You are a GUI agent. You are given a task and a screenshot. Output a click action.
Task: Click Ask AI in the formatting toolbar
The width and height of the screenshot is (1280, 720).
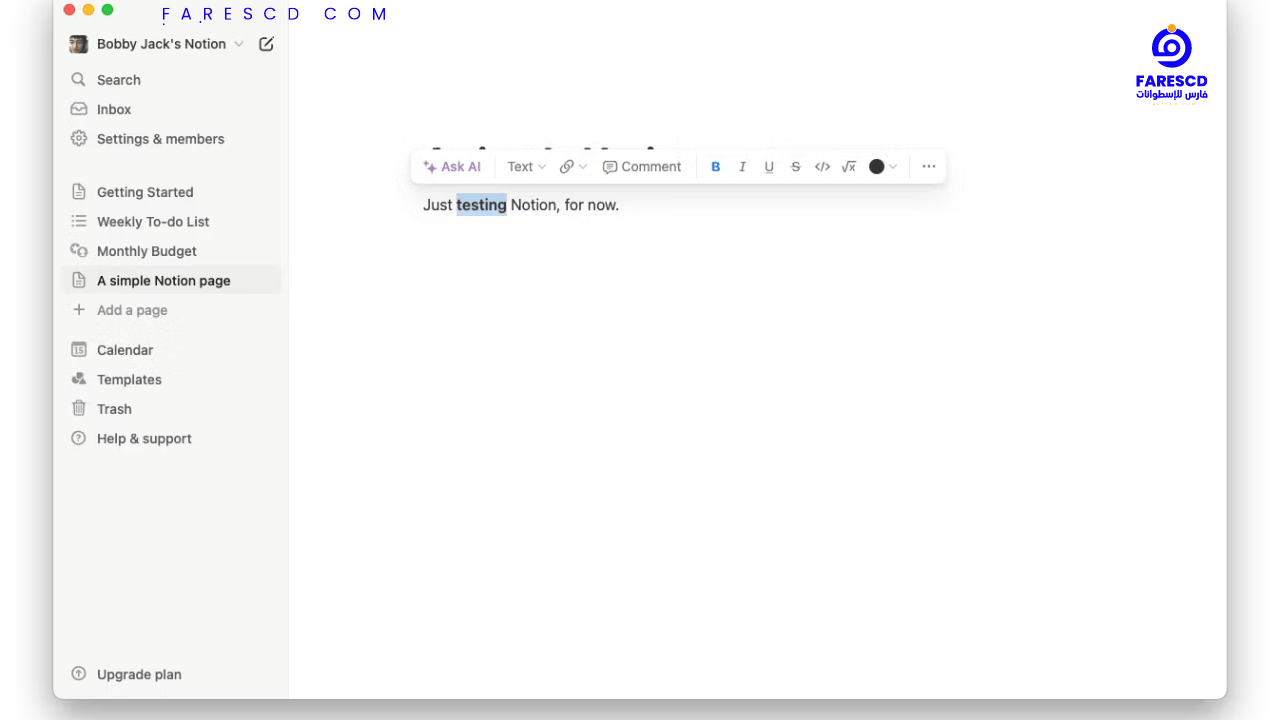point(452,167)
